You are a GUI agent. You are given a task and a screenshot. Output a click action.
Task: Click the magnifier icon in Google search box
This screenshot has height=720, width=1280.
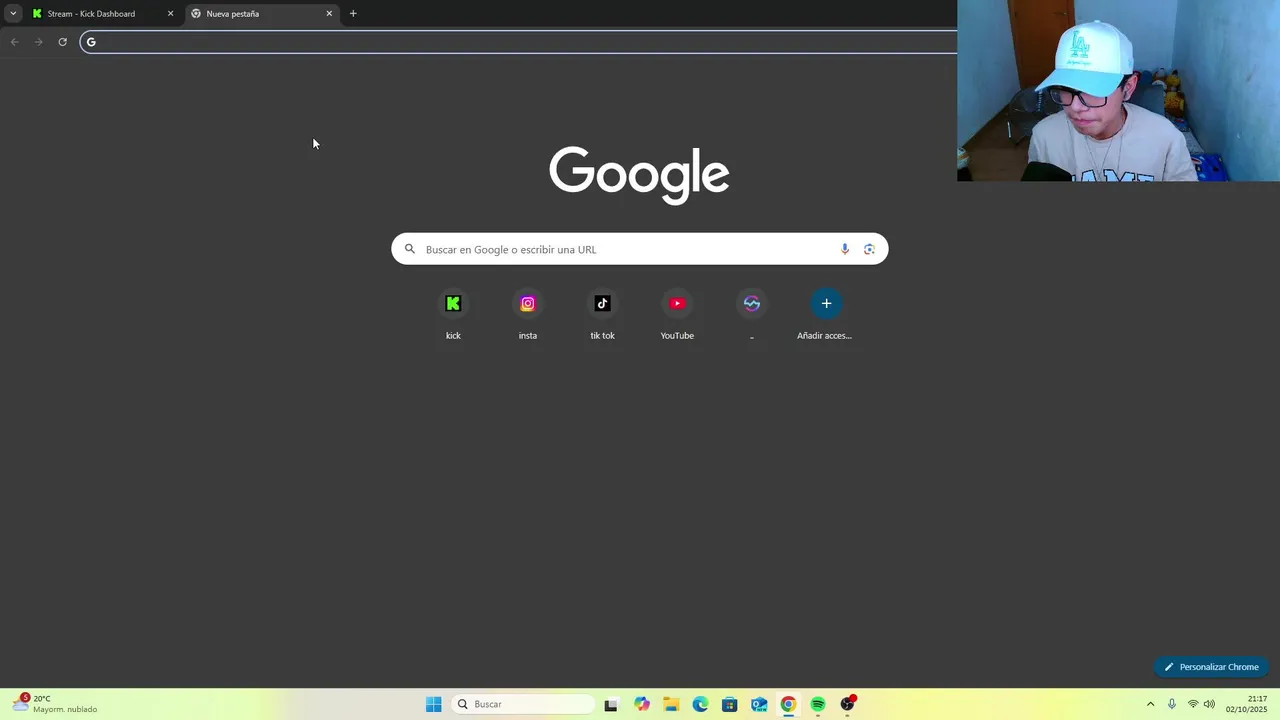click(409, 249)
